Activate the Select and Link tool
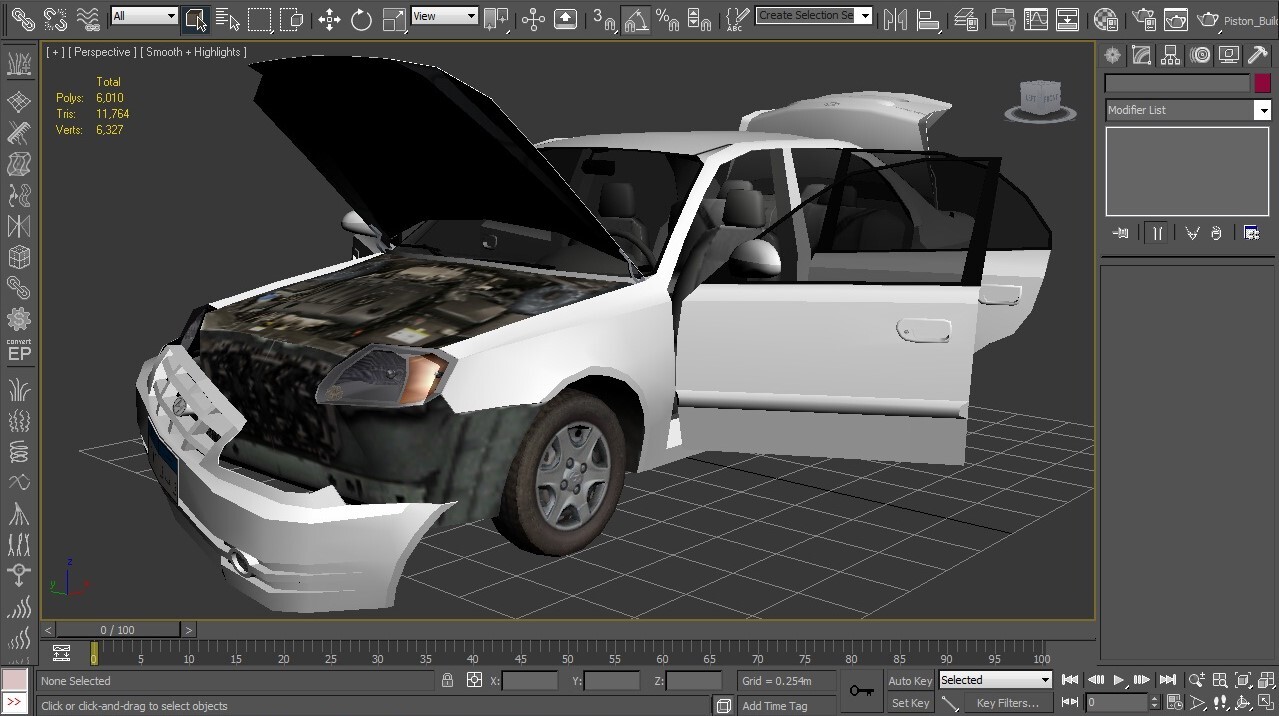The width and height of the screenshot is (1279, 716). point(21,19)
